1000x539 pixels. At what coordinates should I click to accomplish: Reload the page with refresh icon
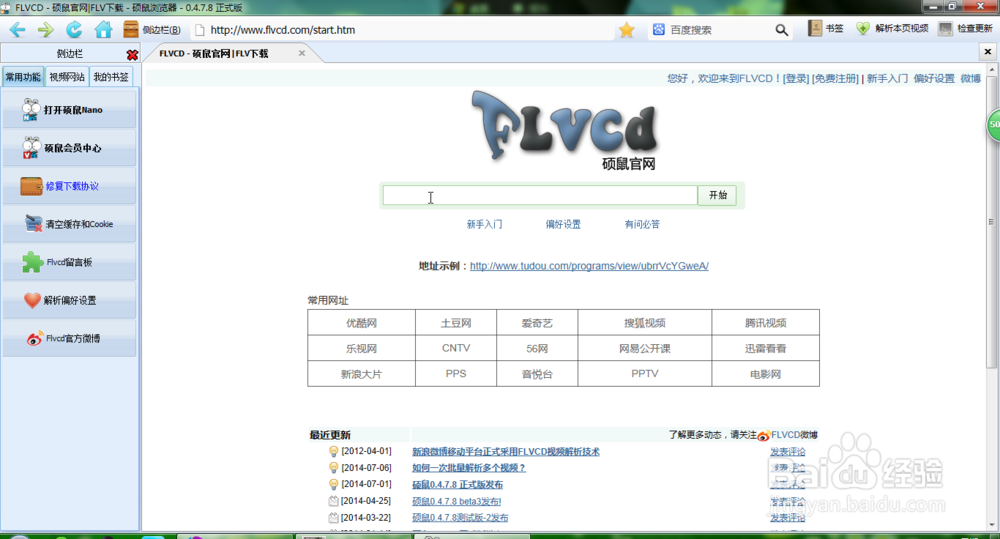tap(74, 30)
